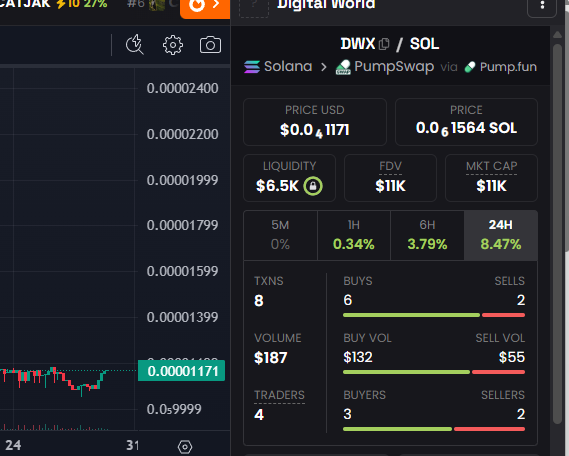Click the buyers versus sellers bar
Image resolution: width=569 pixels, height=456 pixels.
[x=434, y=429]
